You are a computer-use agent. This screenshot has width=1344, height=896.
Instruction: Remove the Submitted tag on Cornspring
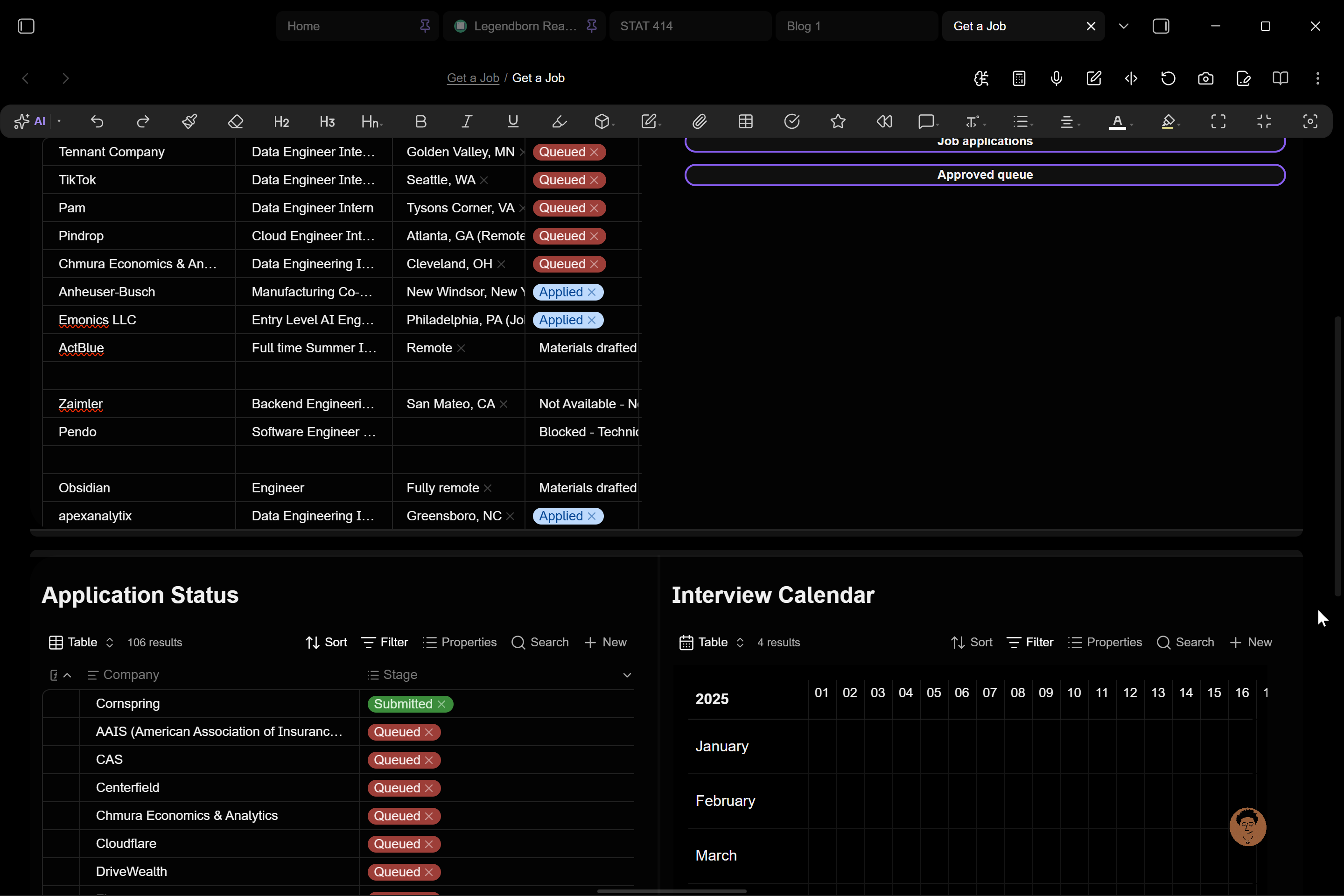coord(442,704)
